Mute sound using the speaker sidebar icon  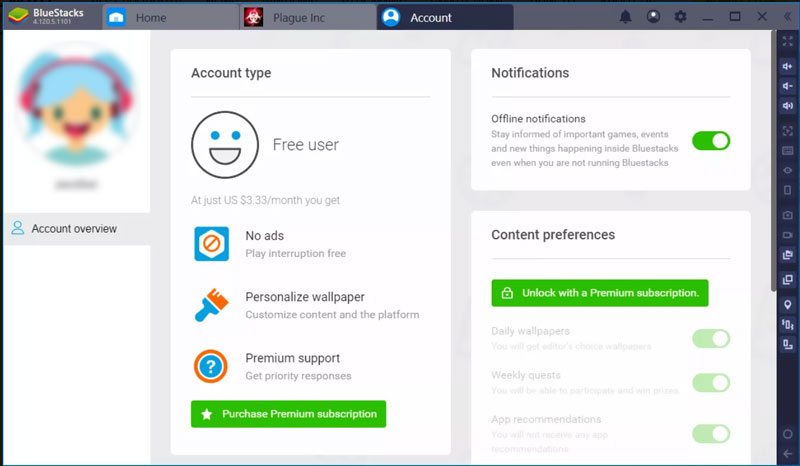click(x=788, y=107)
